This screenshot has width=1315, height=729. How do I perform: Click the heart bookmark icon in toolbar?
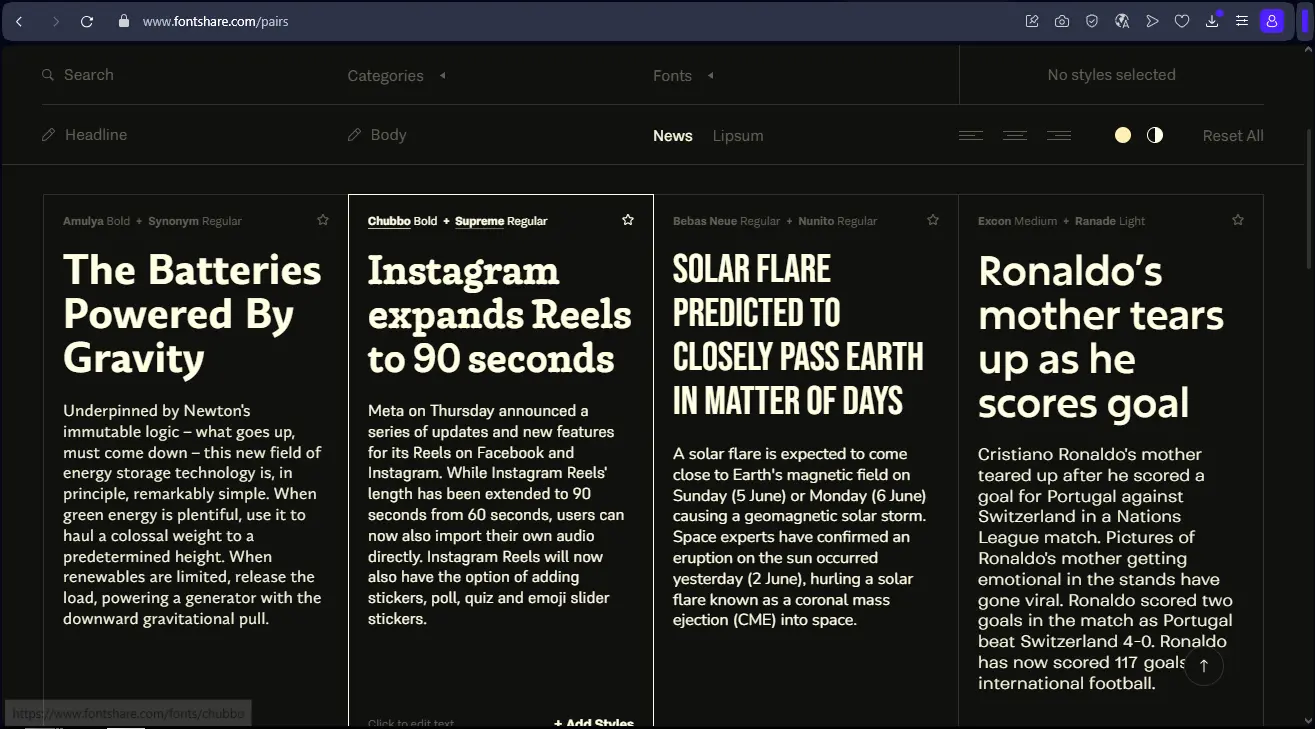point(1182,21)
